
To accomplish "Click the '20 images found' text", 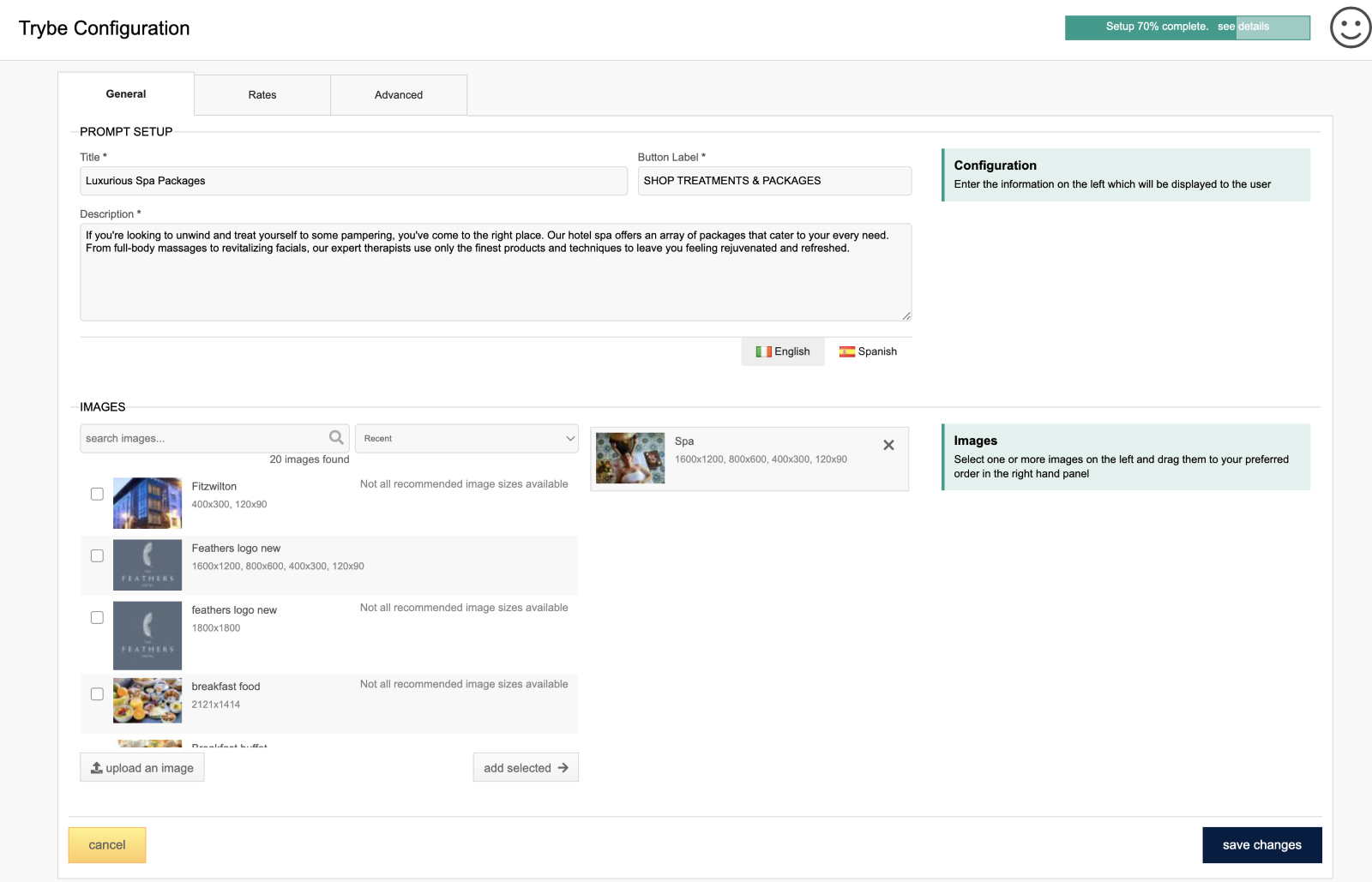I will point(310,459).
